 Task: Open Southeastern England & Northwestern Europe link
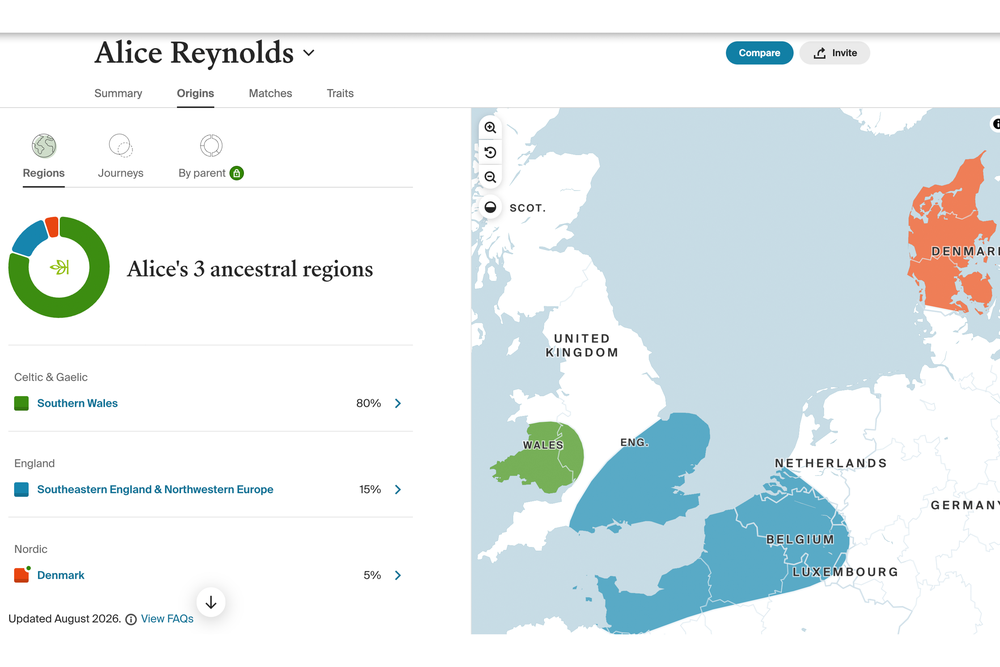[x=155, y=489]
